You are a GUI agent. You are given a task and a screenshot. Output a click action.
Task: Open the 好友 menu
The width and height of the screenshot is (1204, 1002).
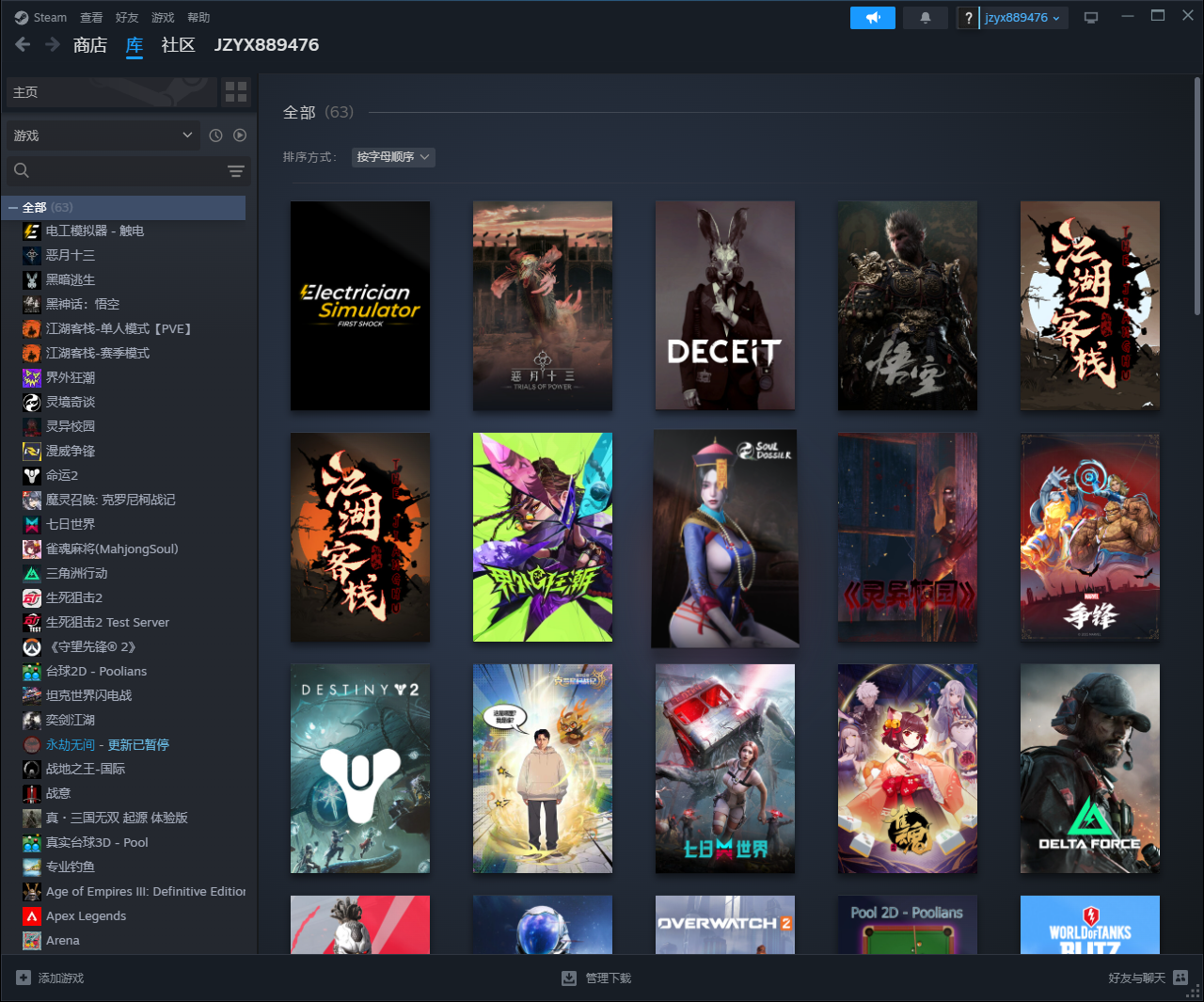pyautogui.click(x=127, y=17)
